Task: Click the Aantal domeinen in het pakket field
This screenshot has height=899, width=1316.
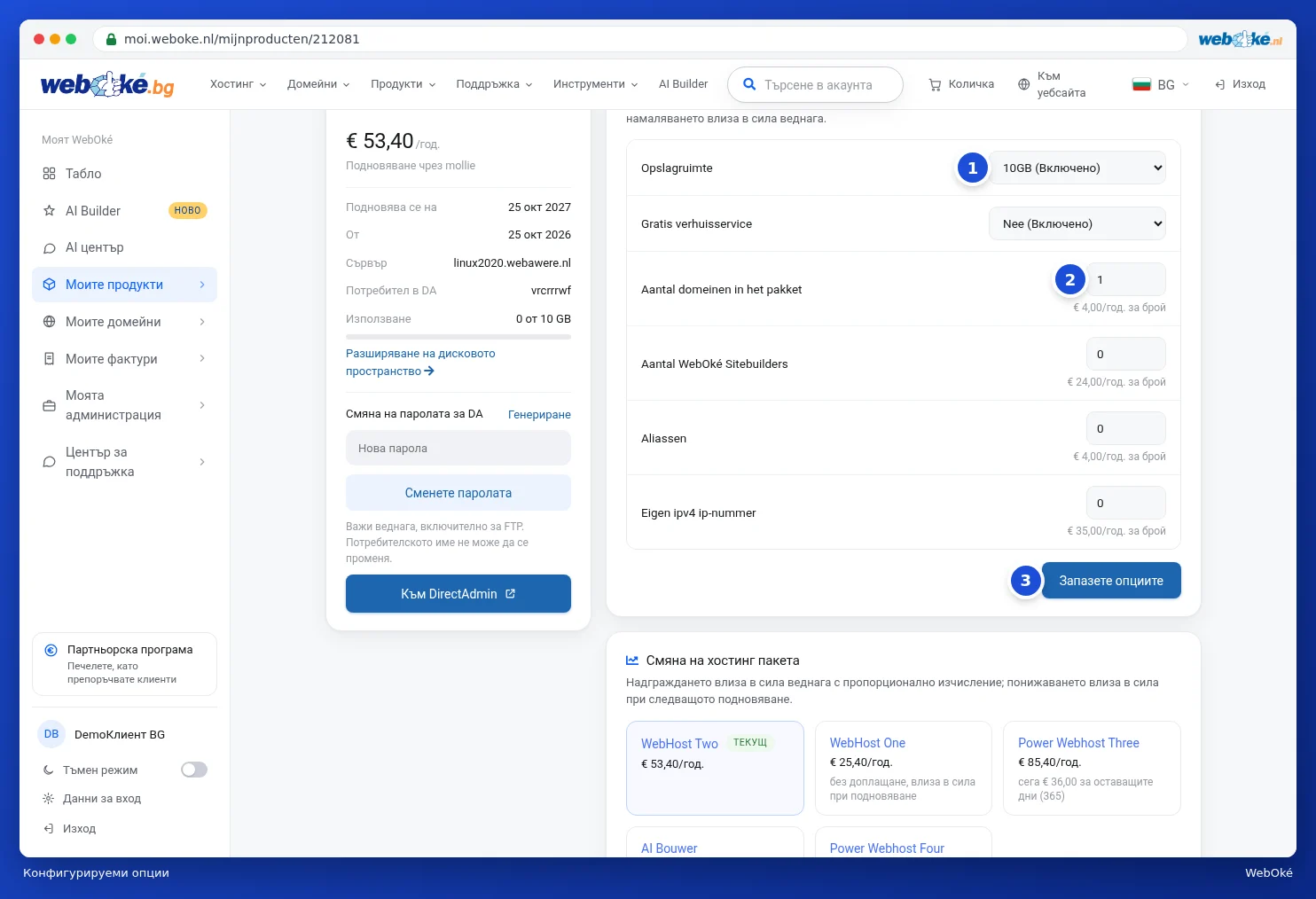Action: pyautogui.click(x=1126, y=280)
